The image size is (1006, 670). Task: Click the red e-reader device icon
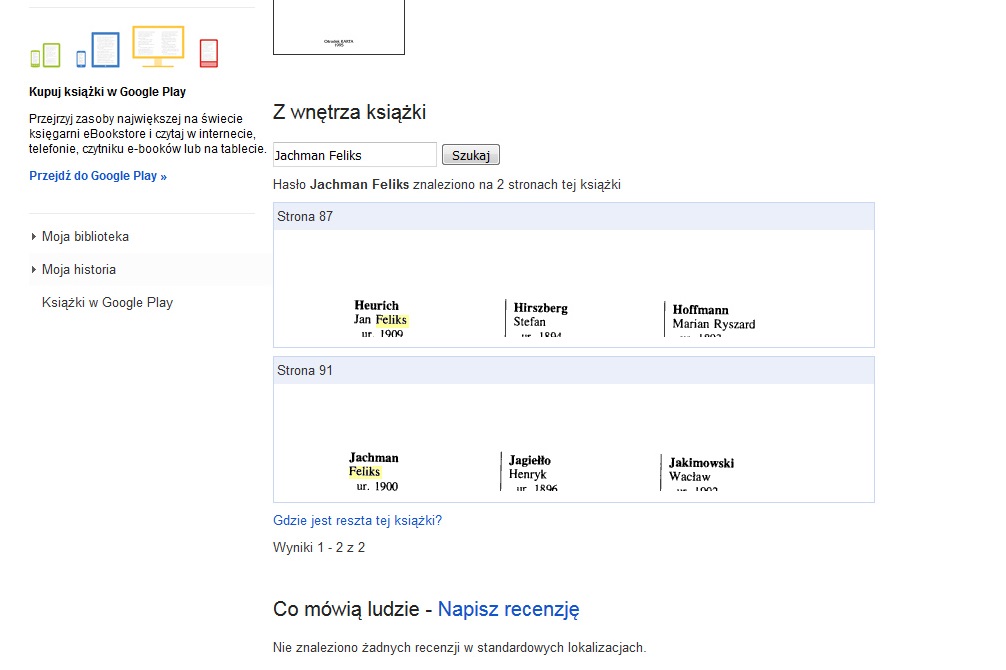[x=208, y=52]
